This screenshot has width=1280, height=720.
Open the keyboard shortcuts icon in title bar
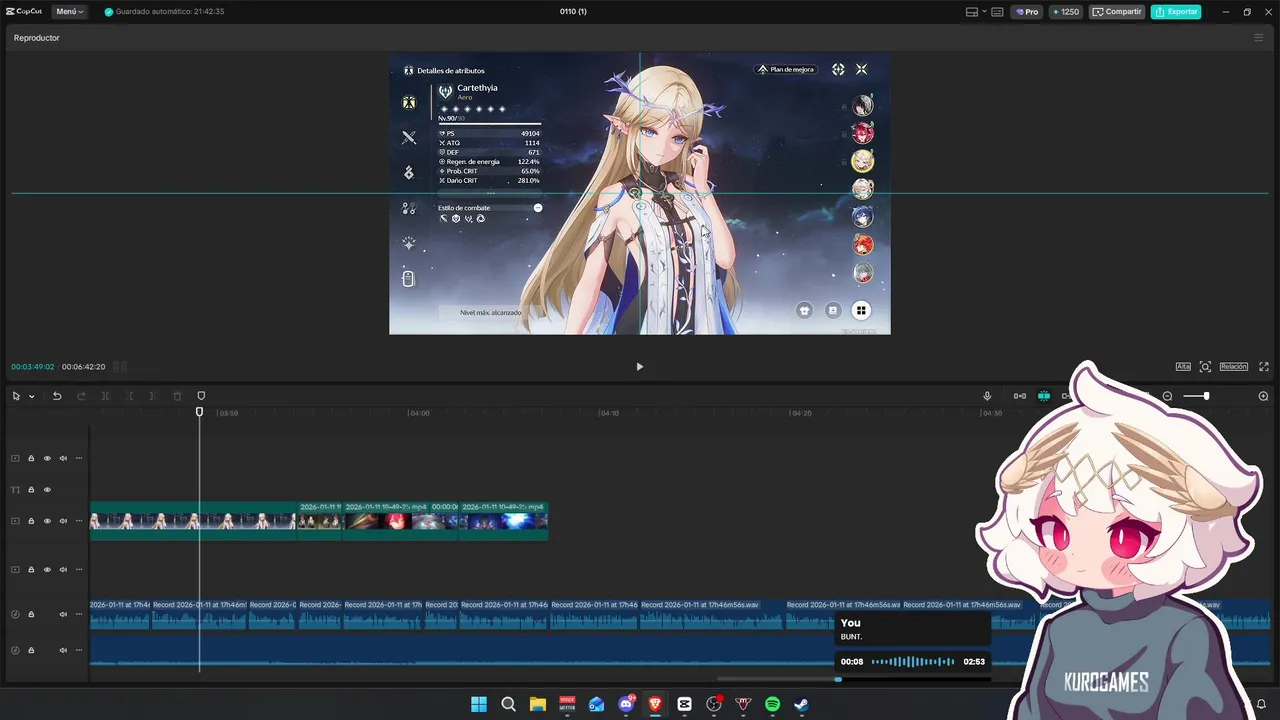tap(997, 12)
